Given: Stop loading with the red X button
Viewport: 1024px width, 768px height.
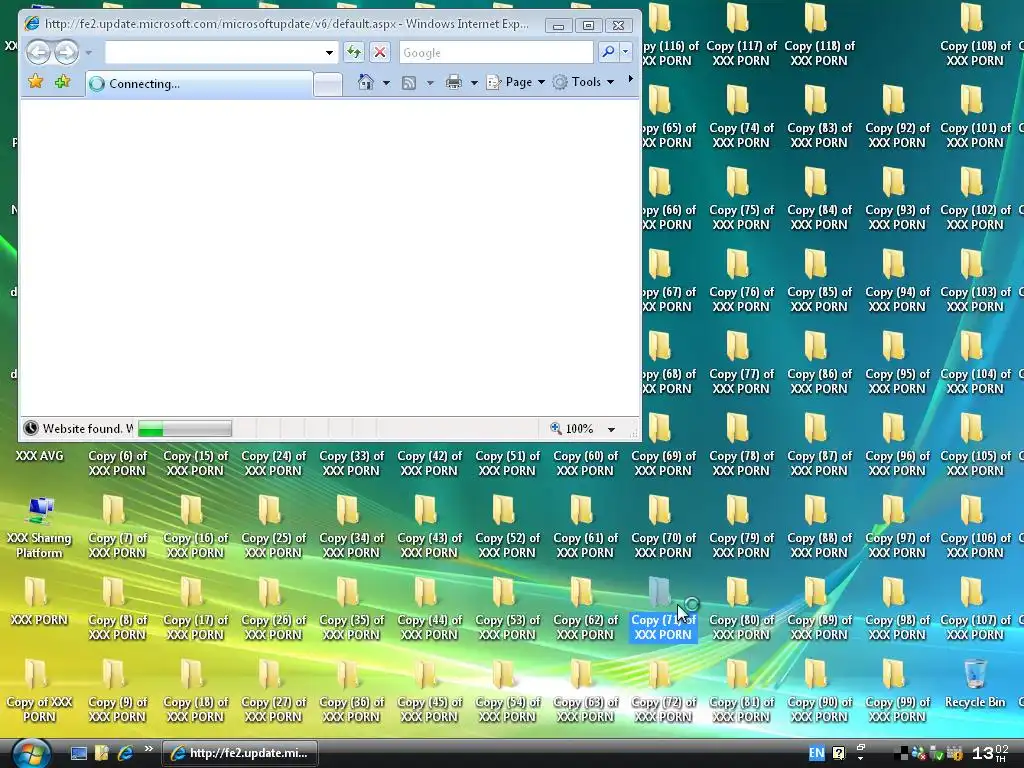Looking at the screenshot, I should [x=379, y=52].
